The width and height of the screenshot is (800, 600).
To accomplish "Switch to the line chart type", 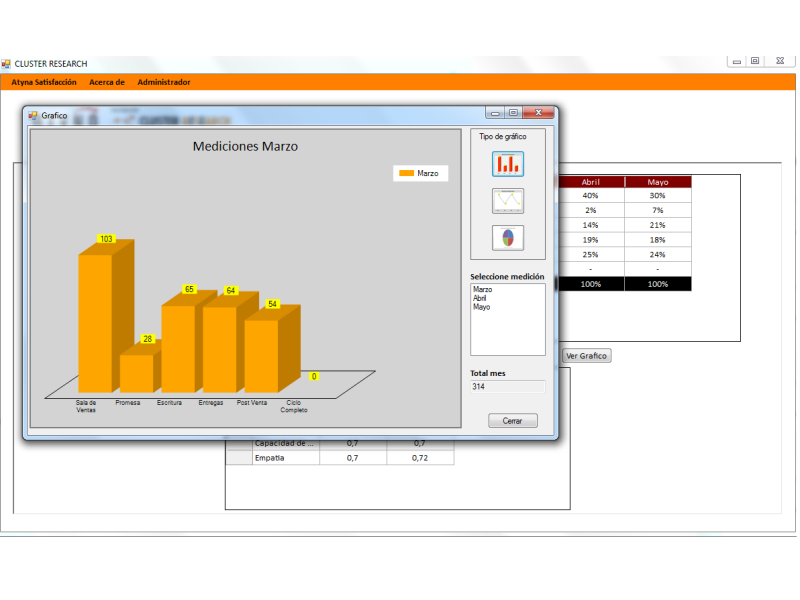I will coord(508,201).
